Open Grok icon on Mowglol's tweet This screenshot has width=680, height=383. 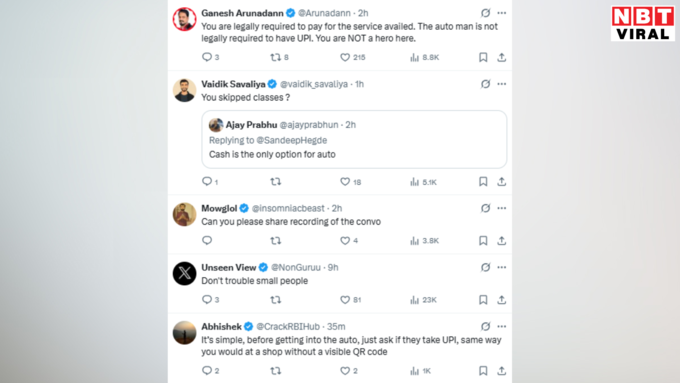pos(485,208)
